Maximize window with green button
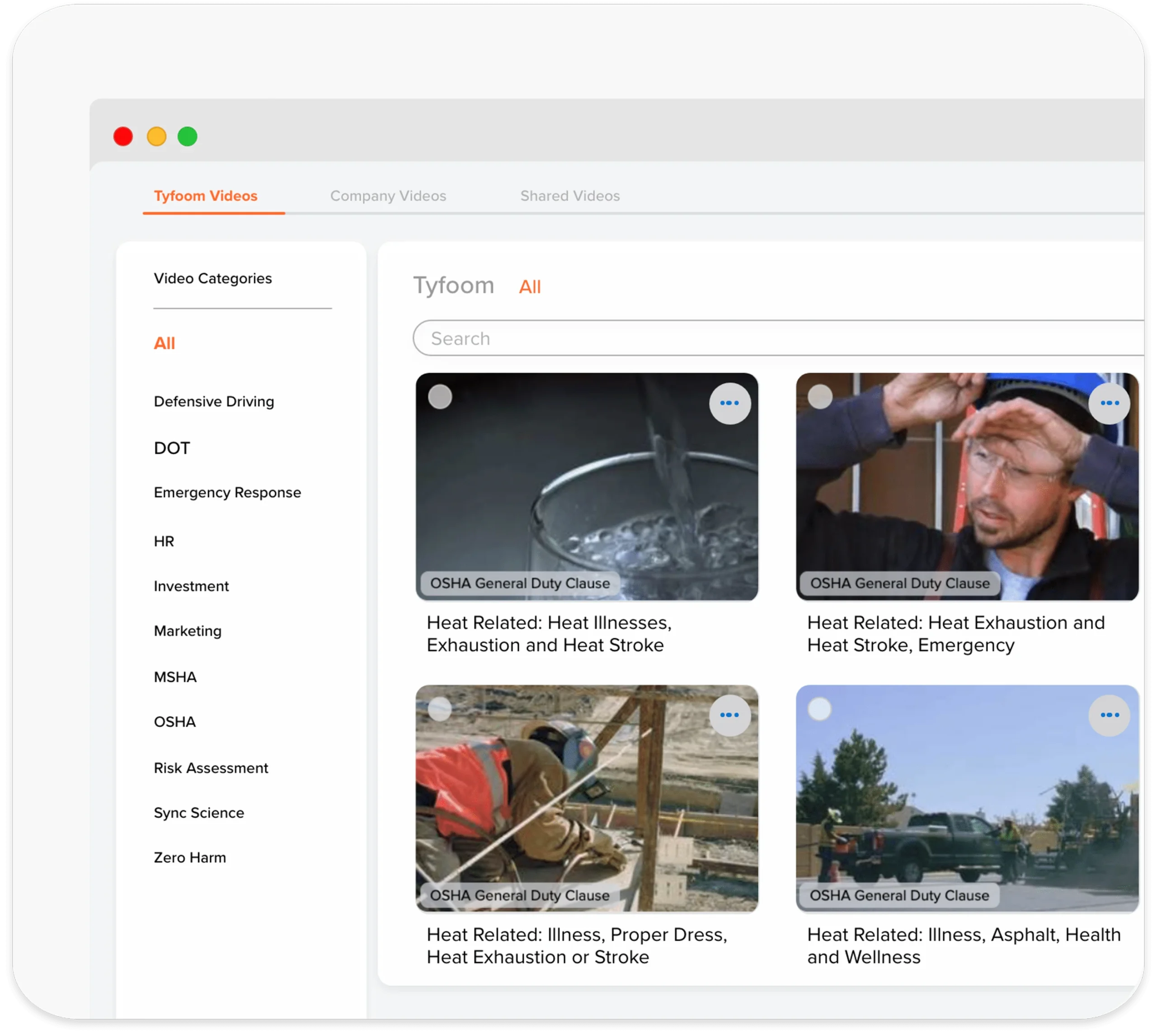Screen dimensions: 1157x1036 [187, 137]
